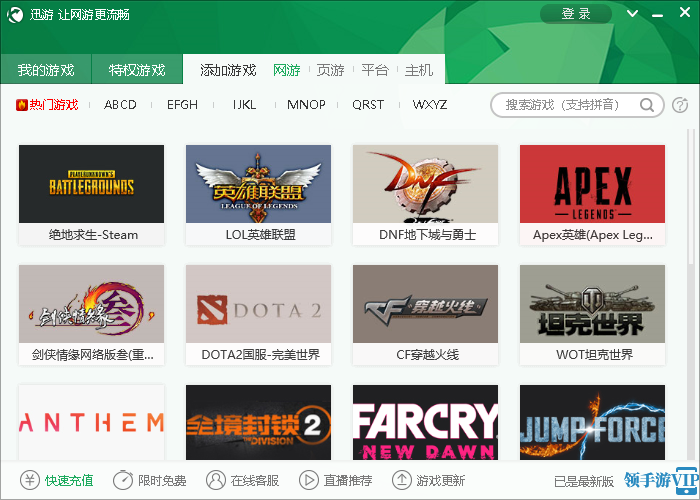The width and height of the screenshot is (700, 500).
Task: Select the Far Cry New Dawn thumbnail
Action: (425, 422)
